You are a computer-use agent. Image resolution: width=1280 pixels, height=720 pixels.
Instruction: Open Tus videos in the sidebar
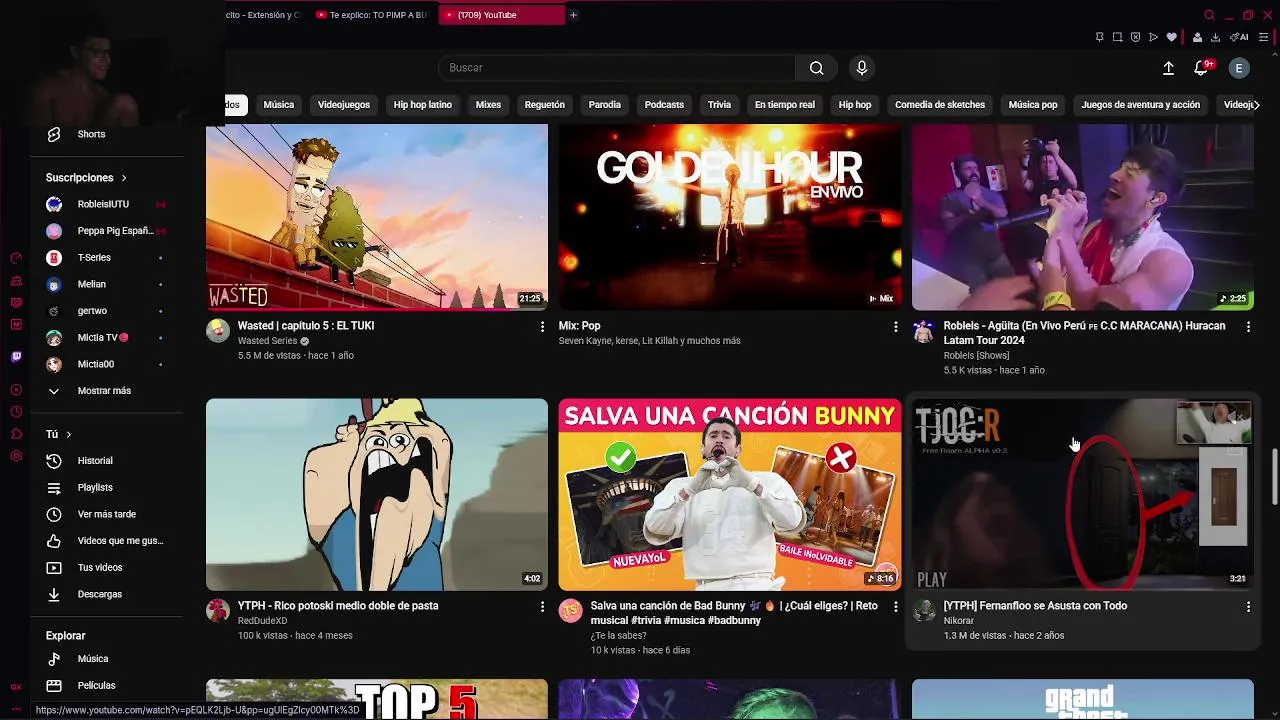click(108, 567)
